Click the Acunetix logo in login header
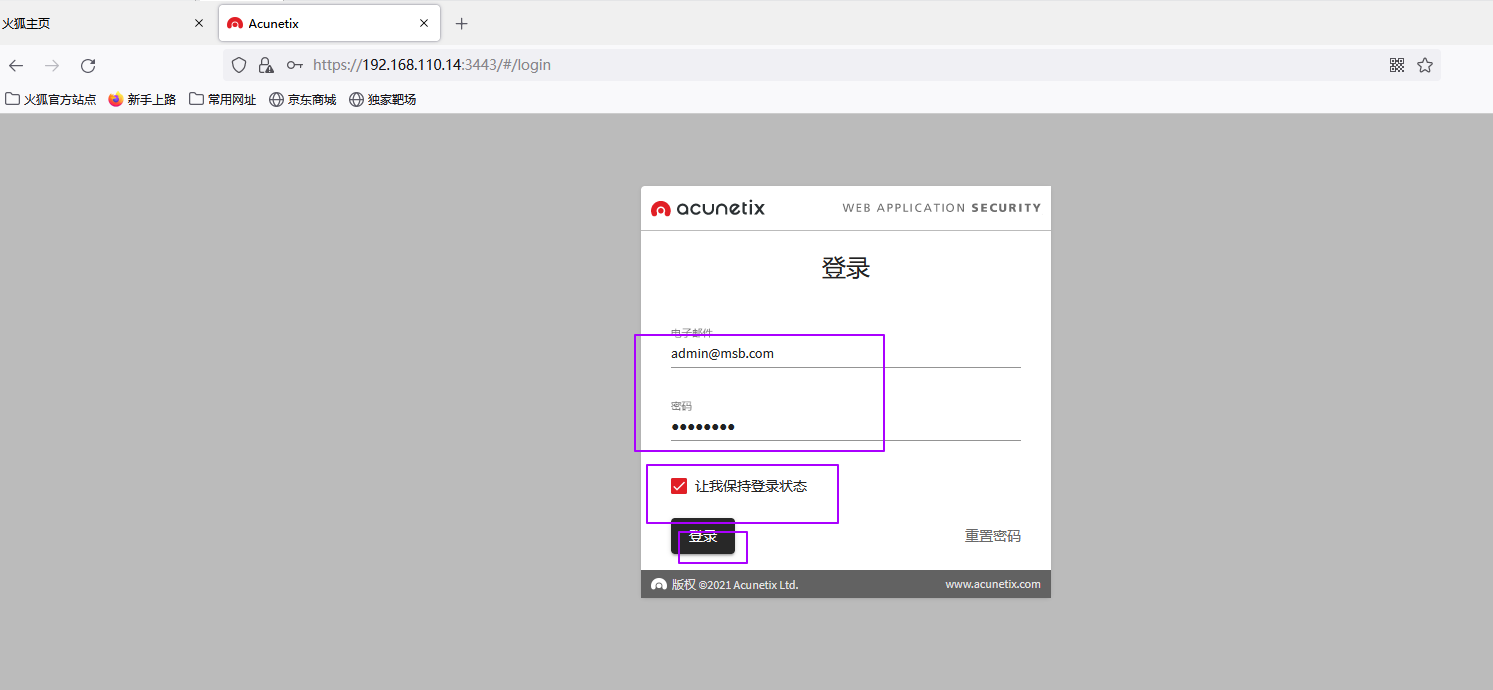 708,208
